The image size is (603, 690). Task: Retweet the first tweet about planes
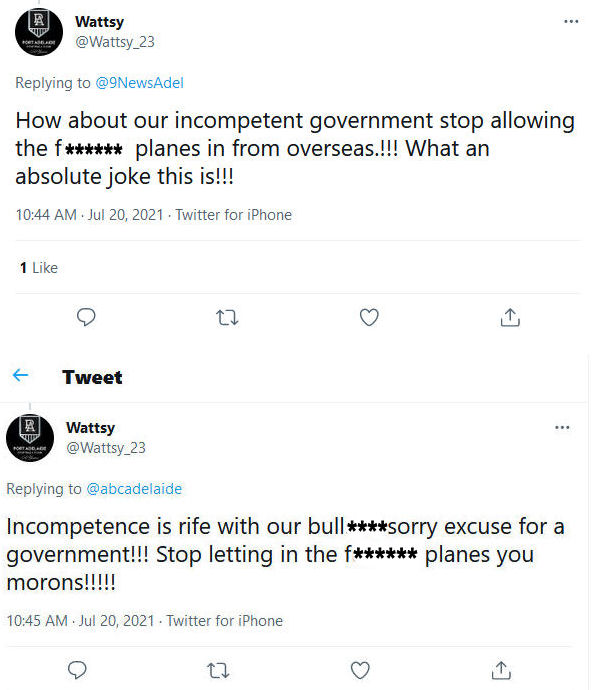[228, 317]
